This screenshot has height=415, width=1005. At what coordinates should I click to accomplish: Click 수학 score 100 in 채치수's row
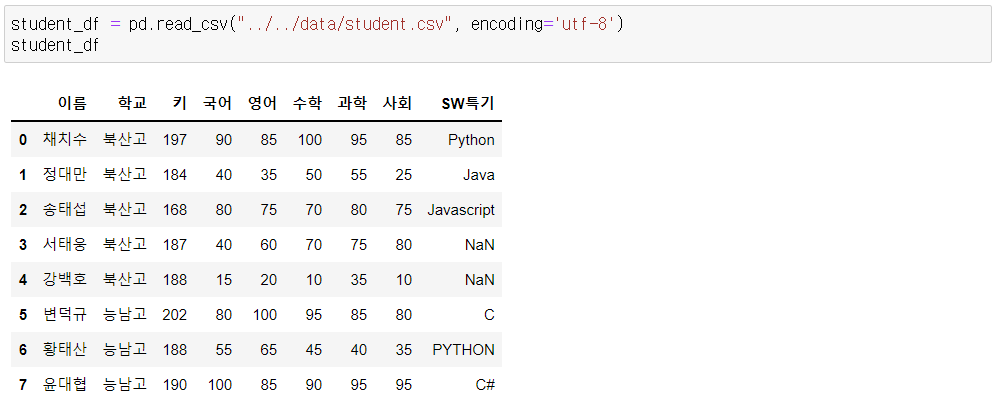[x=310, y=140]
